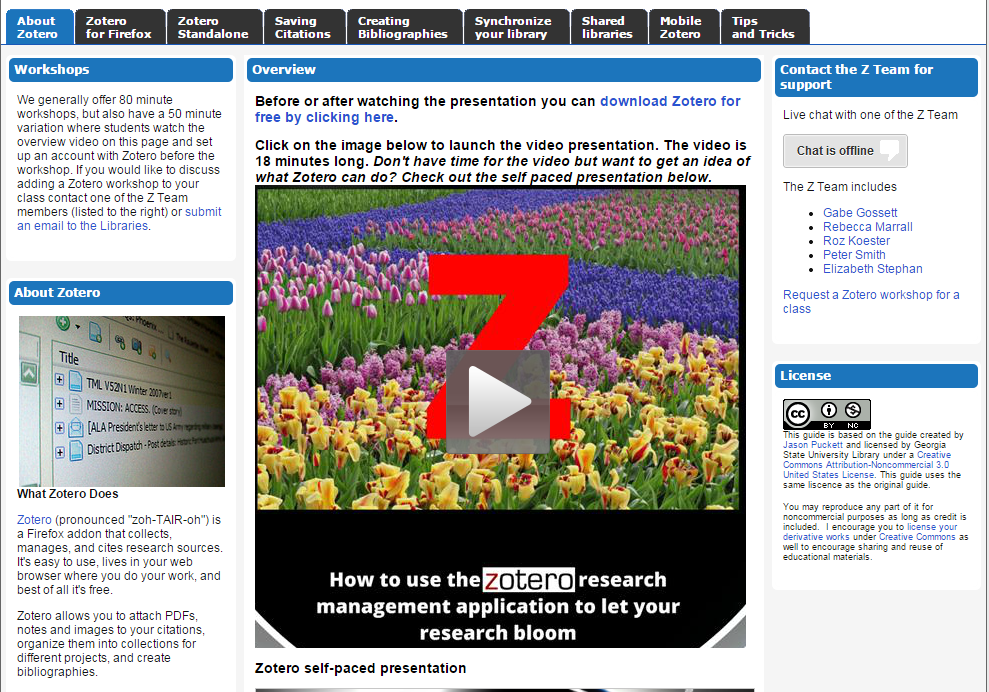The image size is (989, 692).
Task: Open Tips and Tricks tab
Action: click(764, 27)
